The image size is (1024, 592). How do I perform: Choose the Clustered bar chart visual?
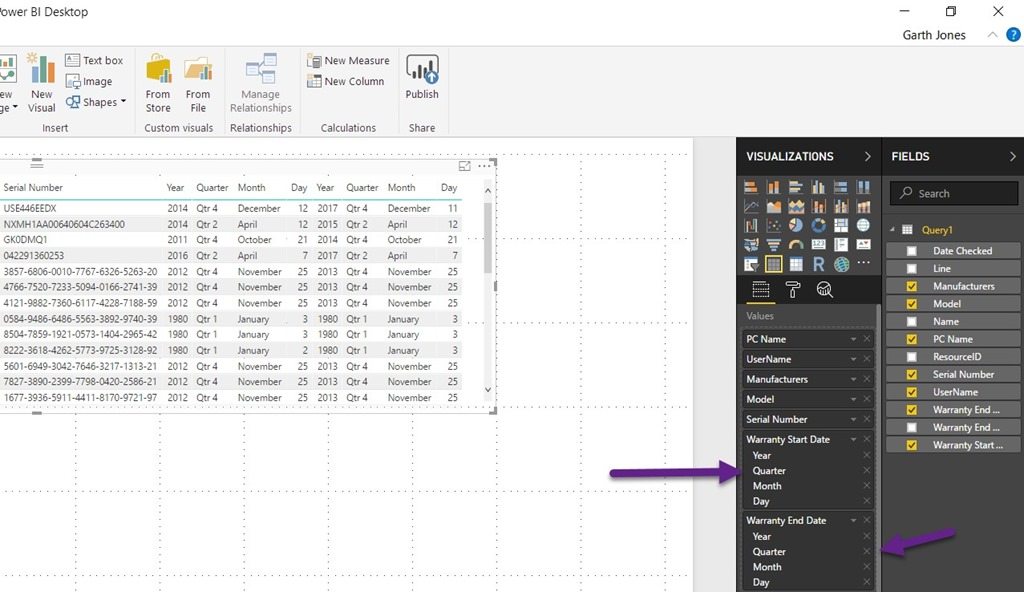coord(795,188)
